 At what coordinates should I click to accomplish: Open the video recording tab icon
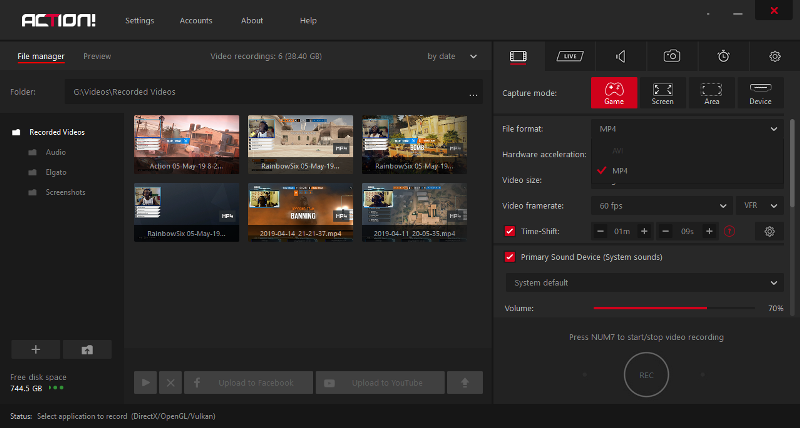pyautogui.click(x=518, y=56)
